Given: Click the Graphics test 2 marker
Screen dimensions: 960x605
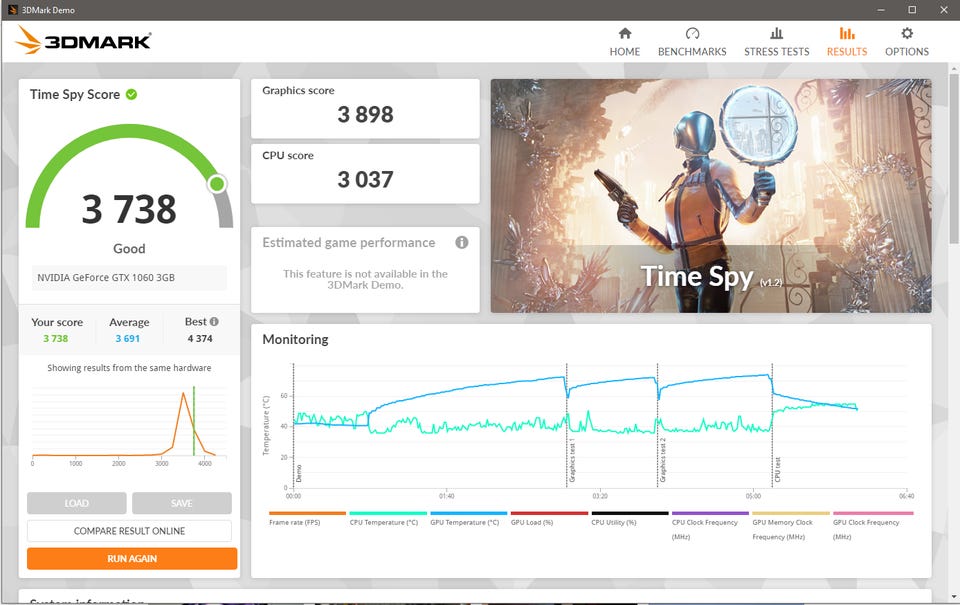Looking at the screenshot, I should 662,460.
